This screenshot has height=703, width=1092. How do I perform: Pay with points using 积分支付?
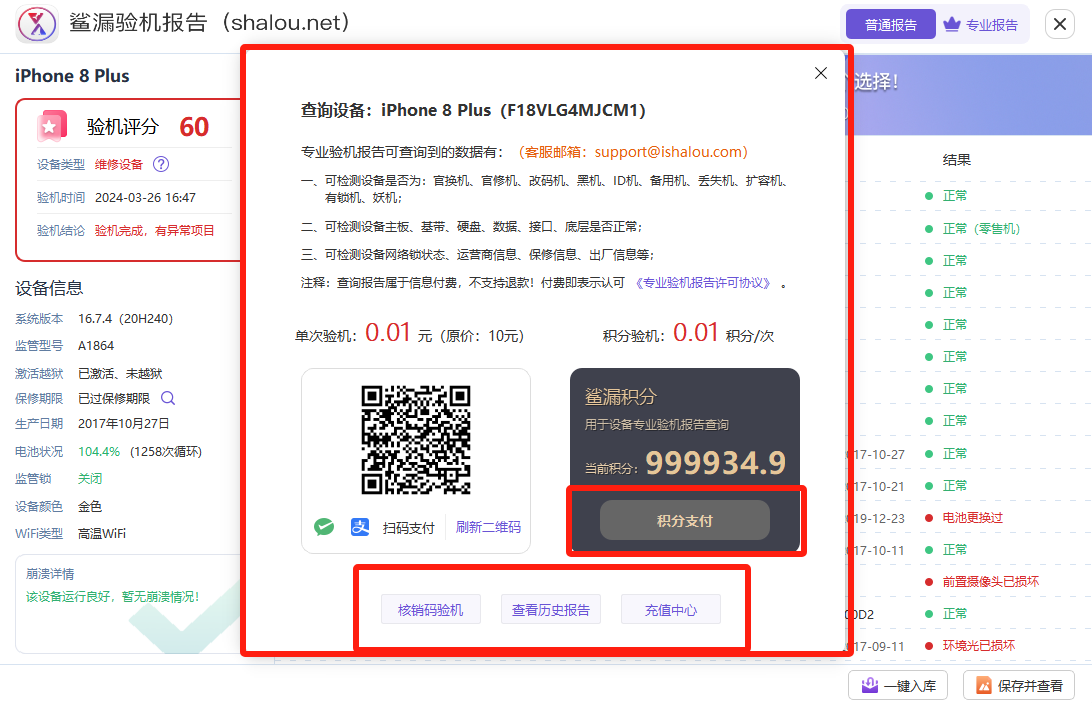(x=685, y=520)
